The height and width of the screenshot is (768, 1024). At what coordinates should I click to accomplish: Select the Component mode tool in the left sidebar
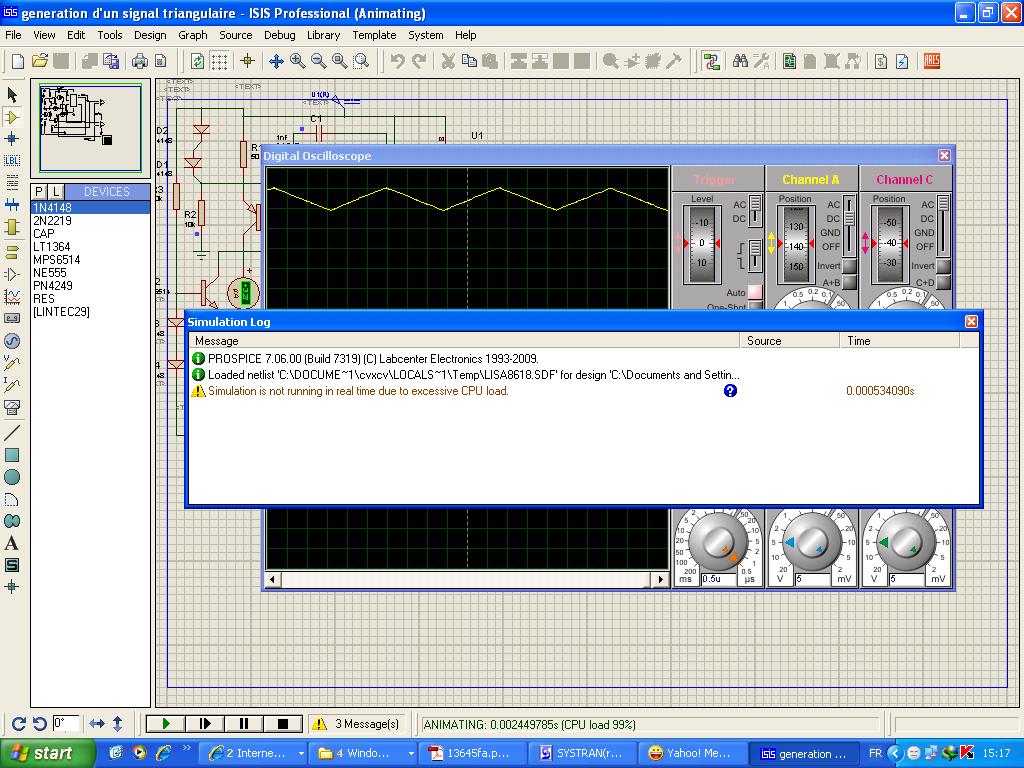[12, 117]
